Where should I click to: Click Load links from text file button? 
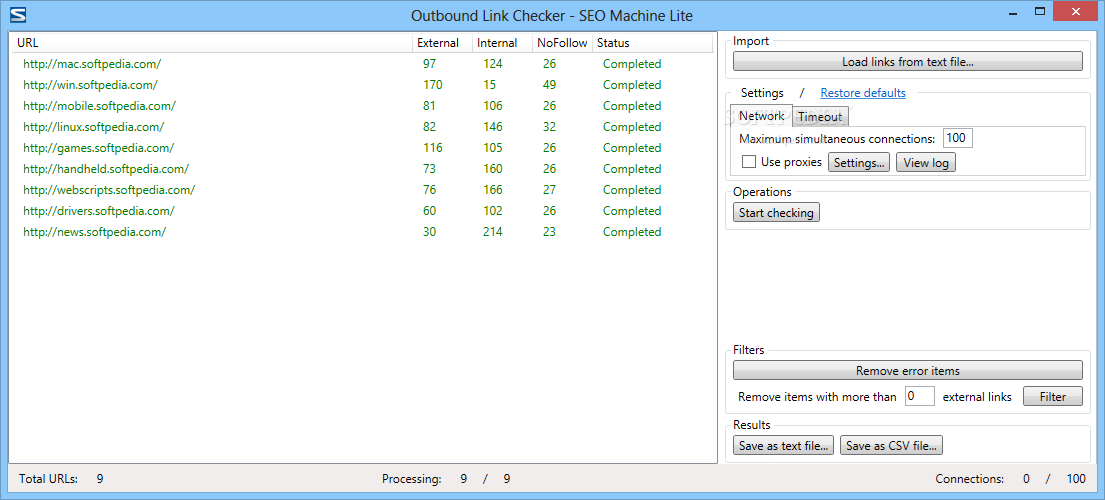pyautogui.click(x=908, y=62)
